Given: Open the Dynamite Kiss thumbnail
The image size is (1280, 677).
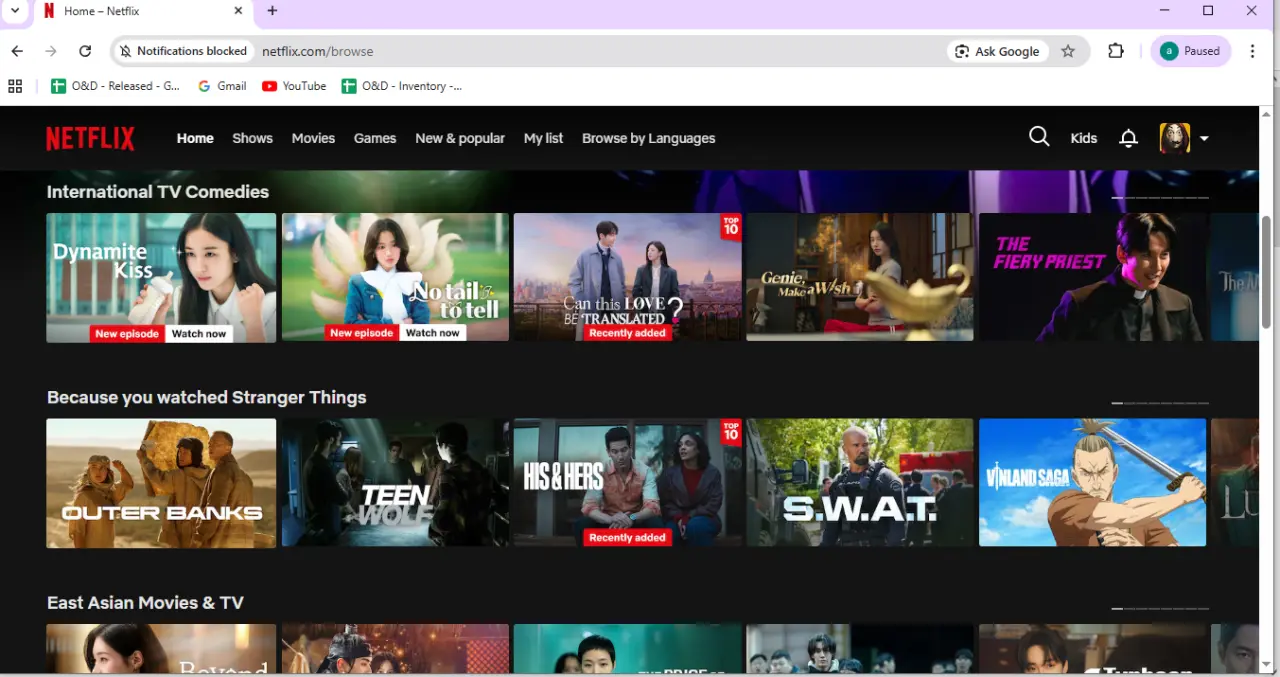Looking at the screenshot, I should 161,277.
